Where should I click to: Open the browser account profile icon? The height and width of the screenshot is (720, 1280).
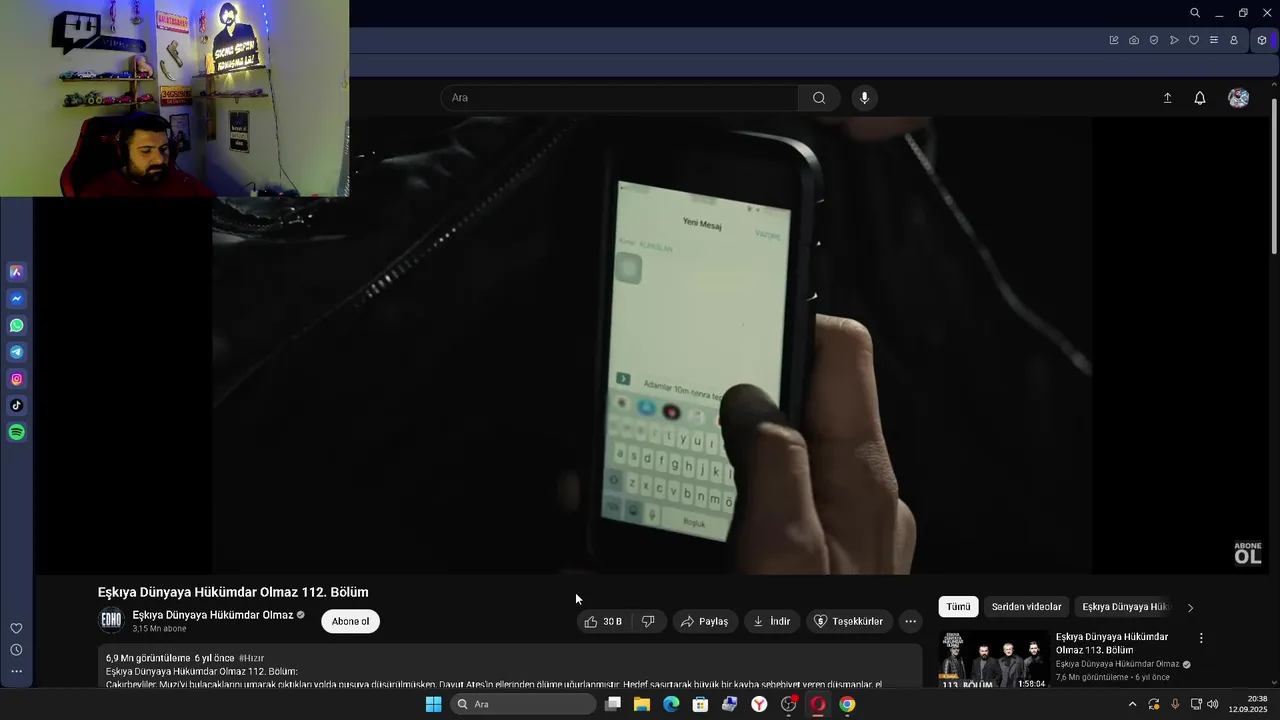1234,40
